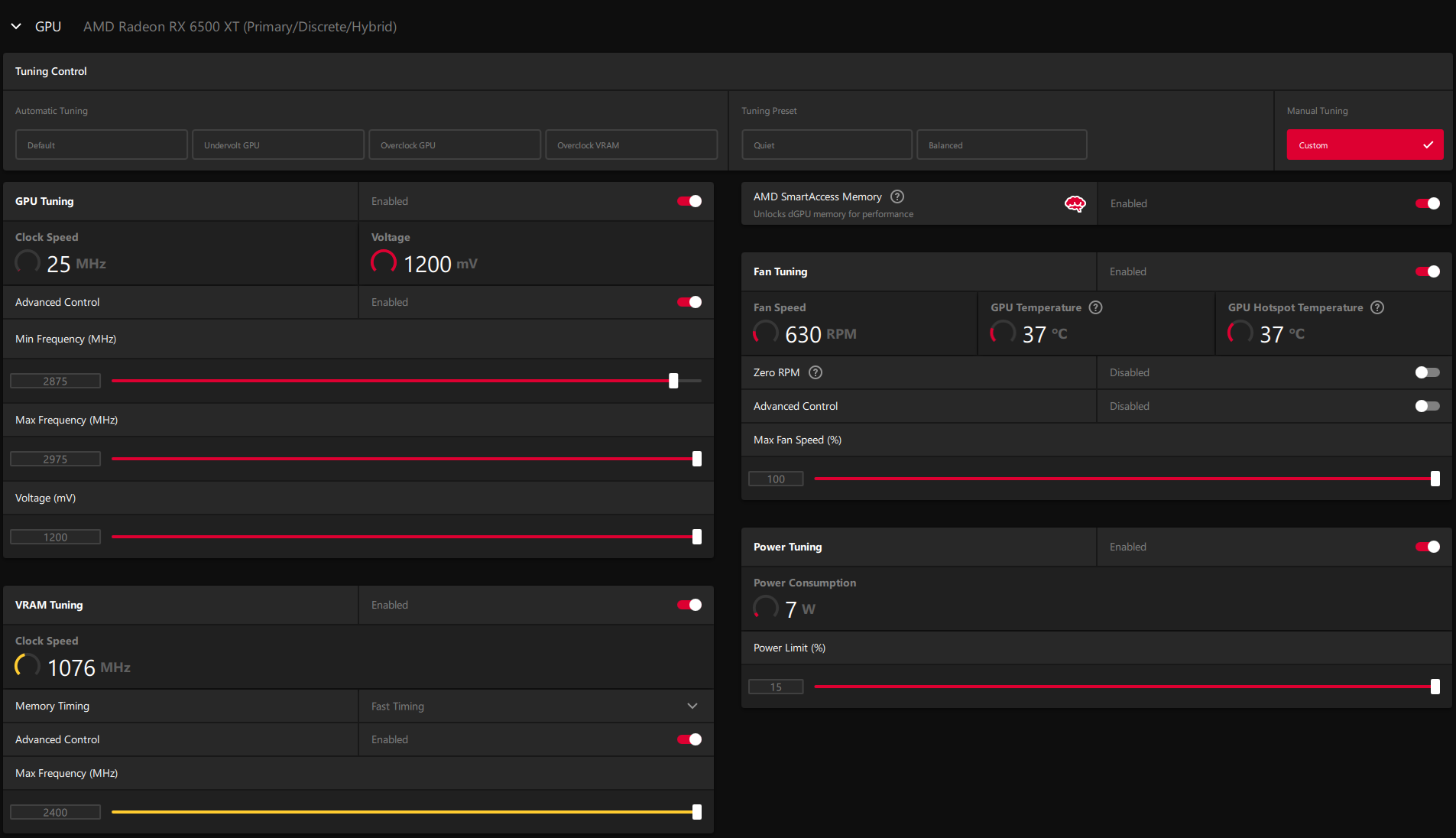The height and width of the screenshot is (838, 1456).
Task: Click Min Frequency value field 2875
Action: coord(55,381)
